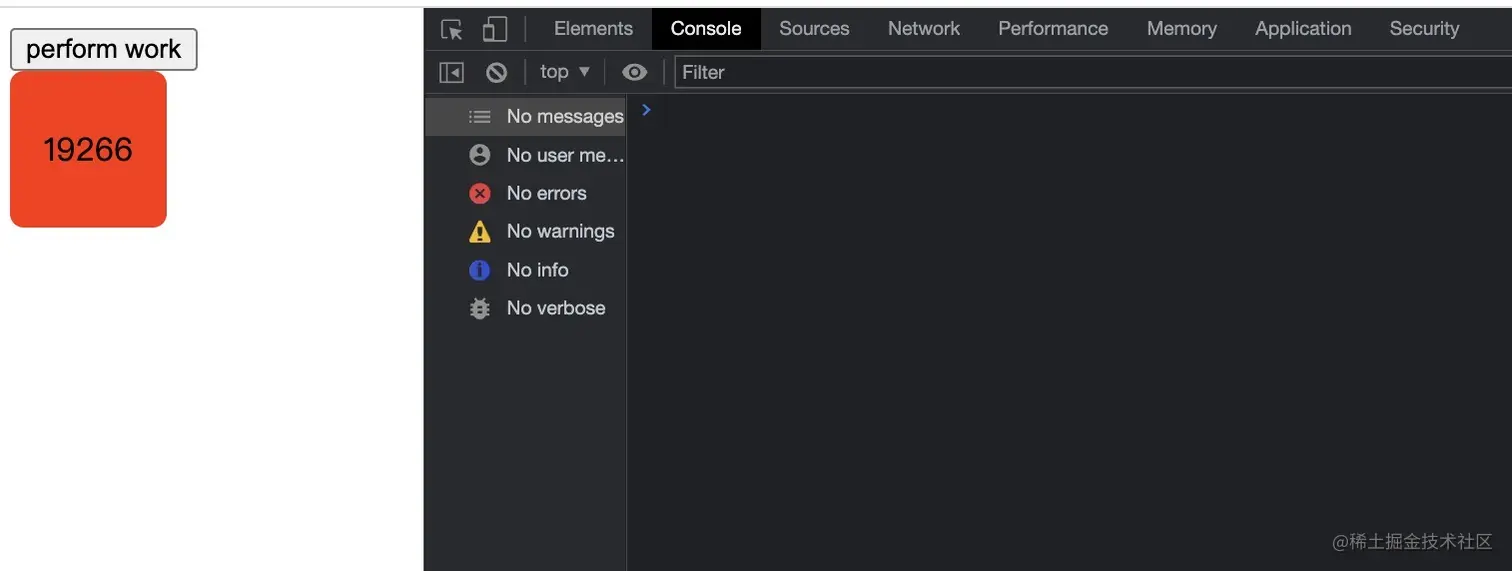
Task: Activate the inspect element picker icon
Action: (452, 29)
